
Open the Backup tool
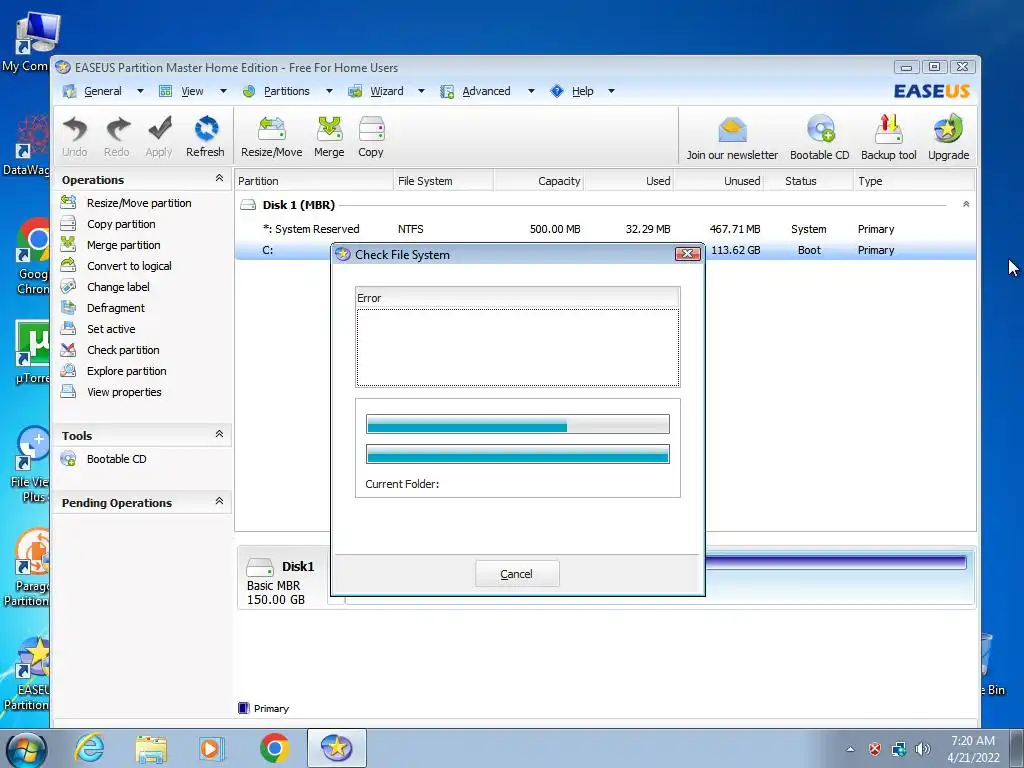(x=889, y=137)
